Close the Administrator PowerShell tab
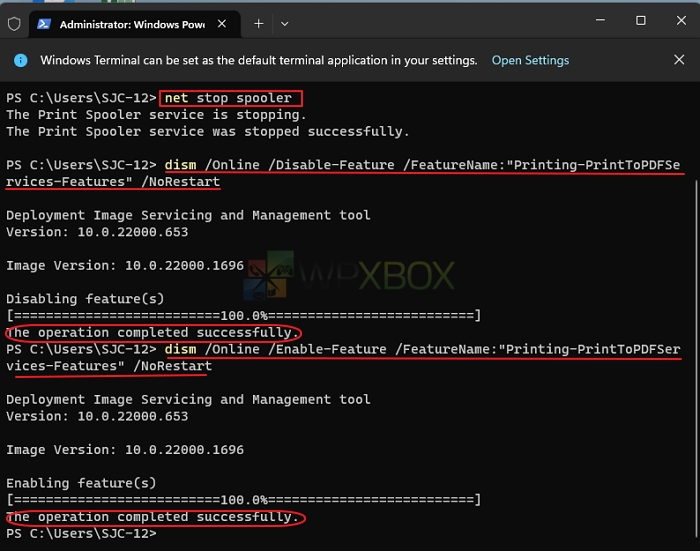The height and width of the screenshot is (551, 700). pyautogui.click(x=222, y=24)
